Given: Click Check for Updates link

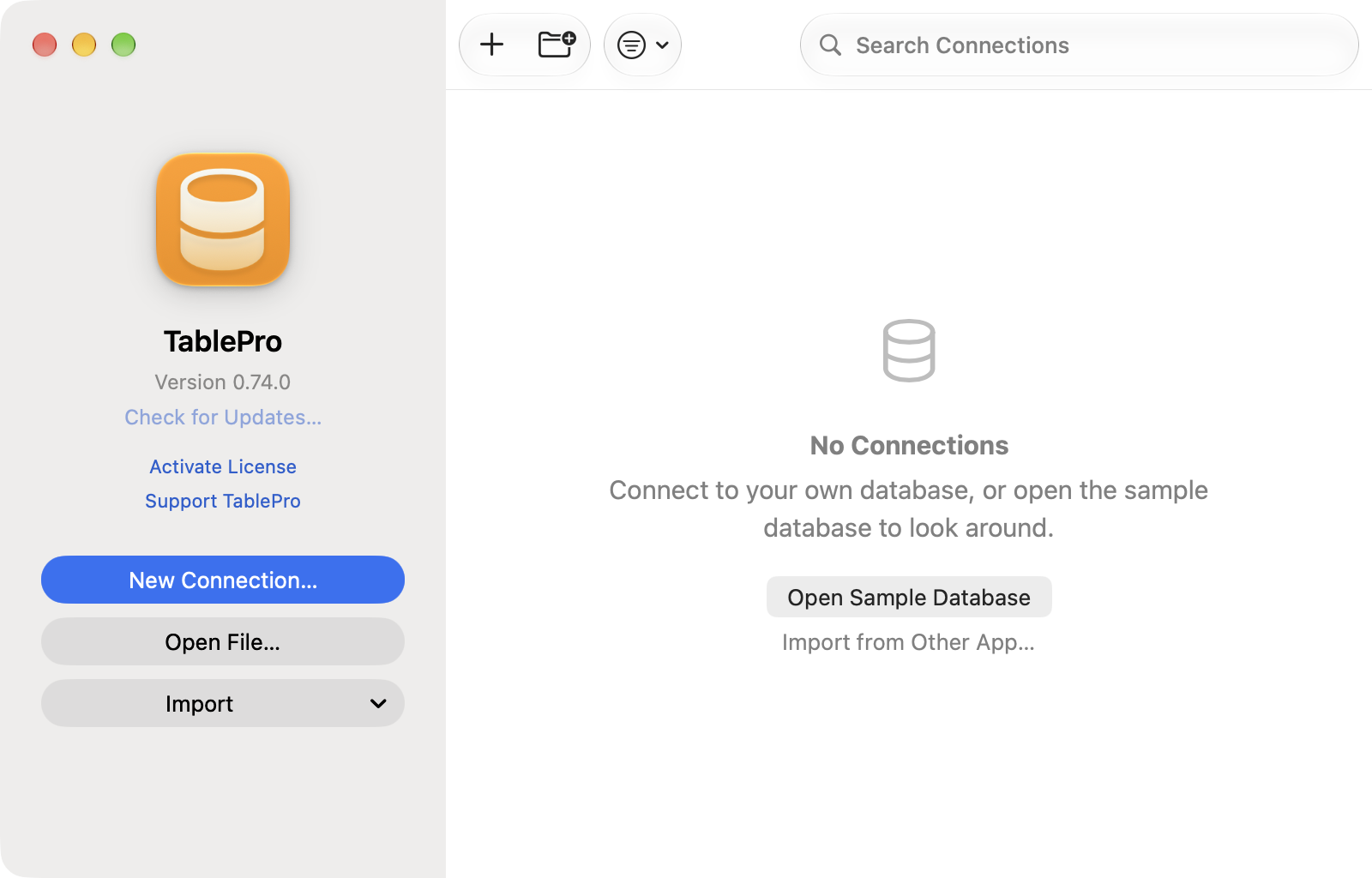Looking at the screenshot, I should [x=223, y=418].
